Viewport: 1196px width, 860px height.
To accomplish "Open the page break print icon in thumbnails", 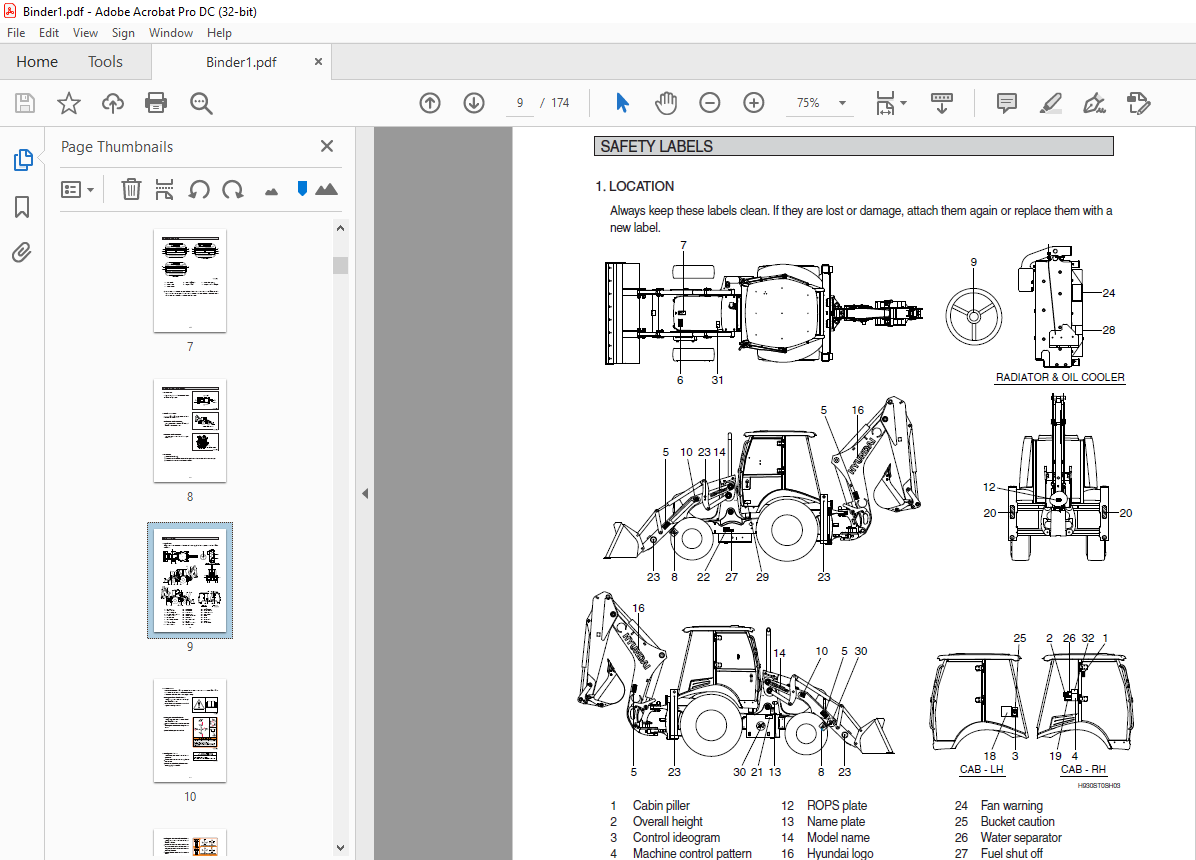I will [164, 189].
